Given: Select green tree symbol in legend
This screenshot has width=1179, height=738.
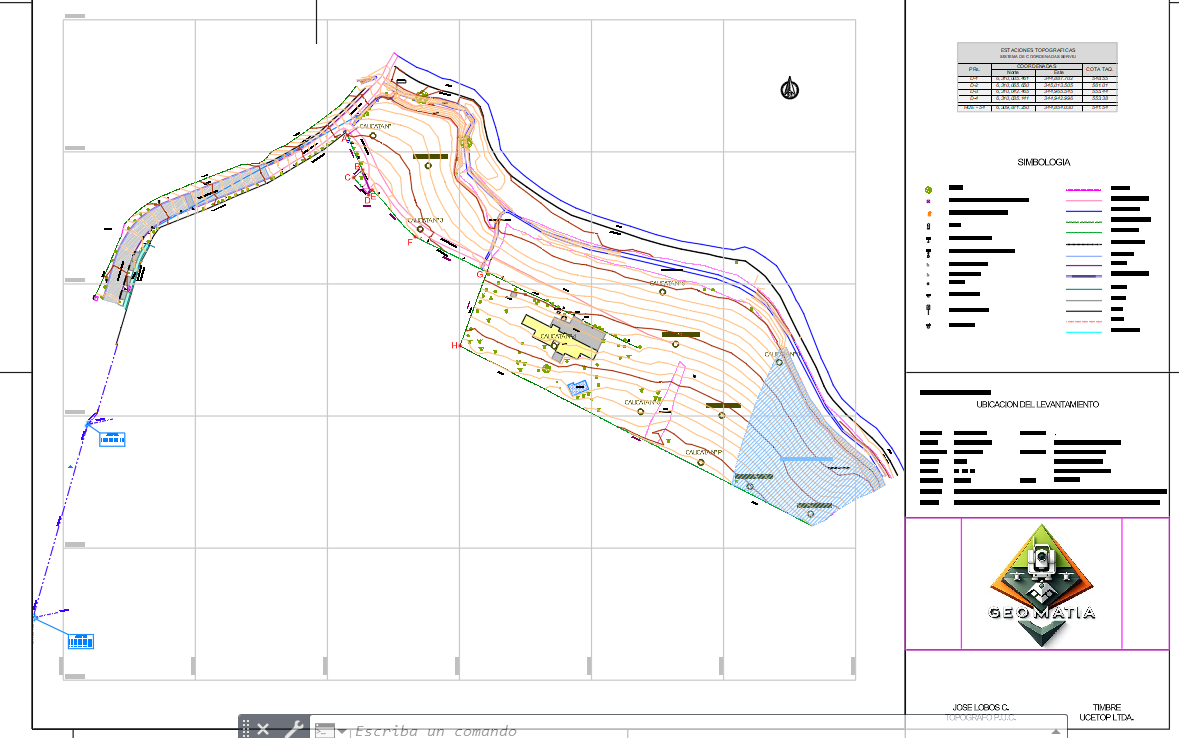Looking at the screenshot, I should (x=929, y=190).
